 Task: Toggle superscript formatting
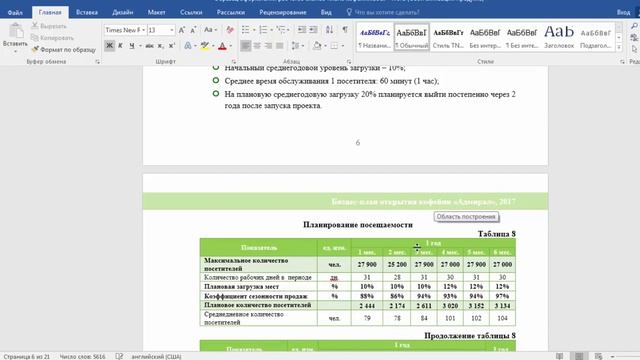172,46
